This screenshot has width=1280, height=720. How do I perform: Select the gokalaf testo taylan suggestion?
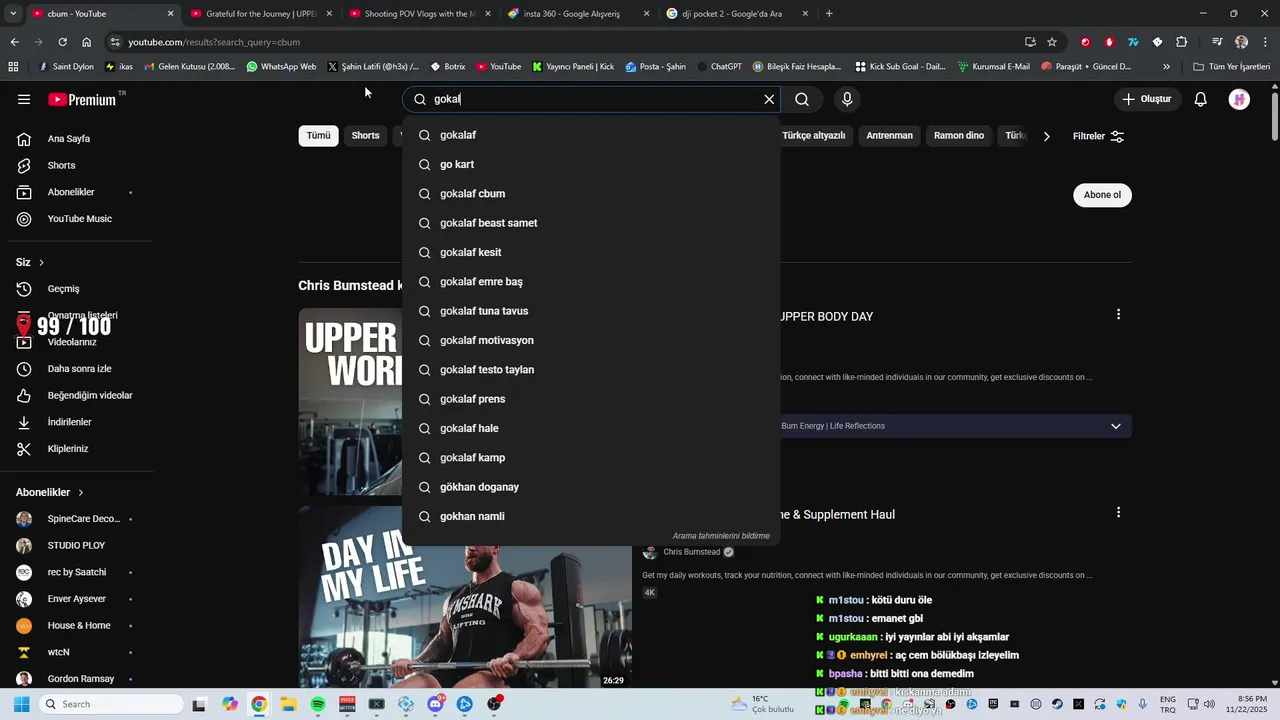click(591, 370)
